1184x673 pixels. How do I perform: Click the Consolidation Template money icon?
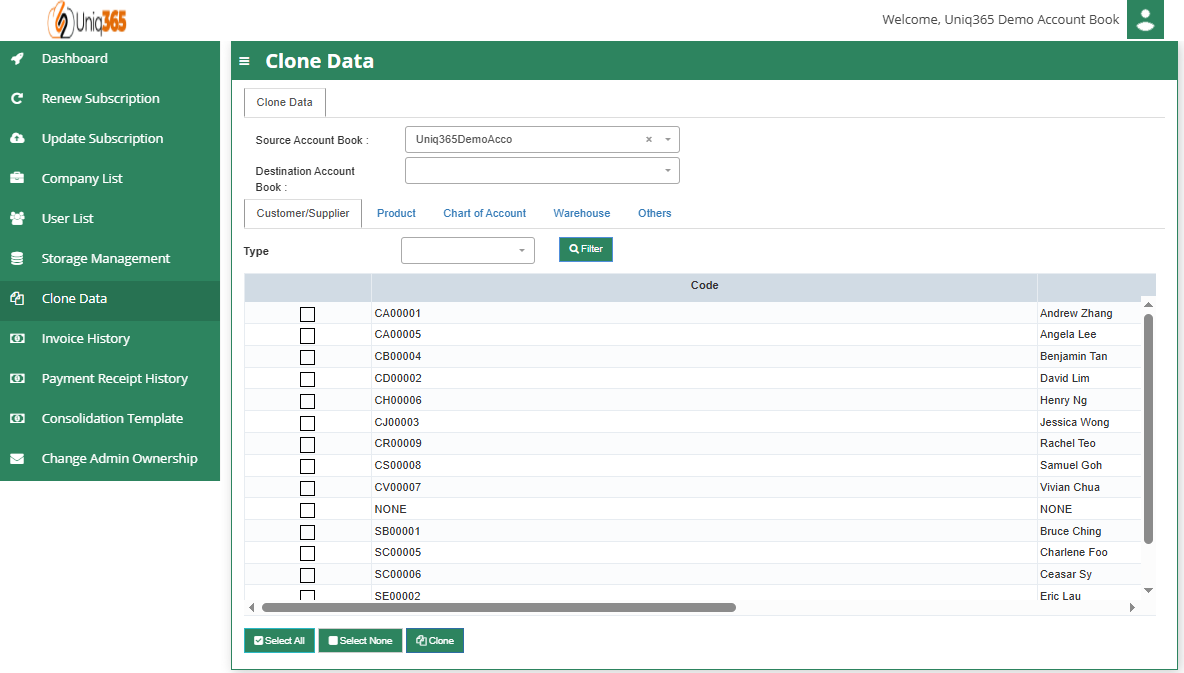click(x=17, y=418)
